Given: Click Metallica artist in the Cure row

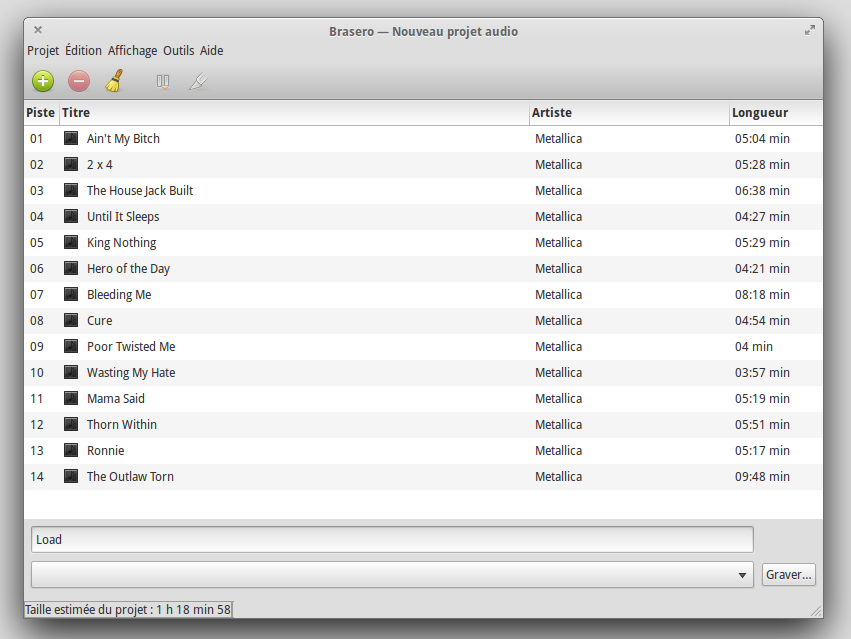Looking at the screenshot, I should (558, 321).
